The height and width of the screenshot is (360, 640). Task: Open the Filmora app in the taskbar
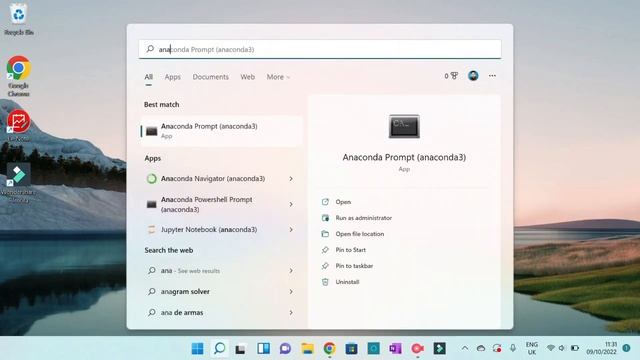440,349
